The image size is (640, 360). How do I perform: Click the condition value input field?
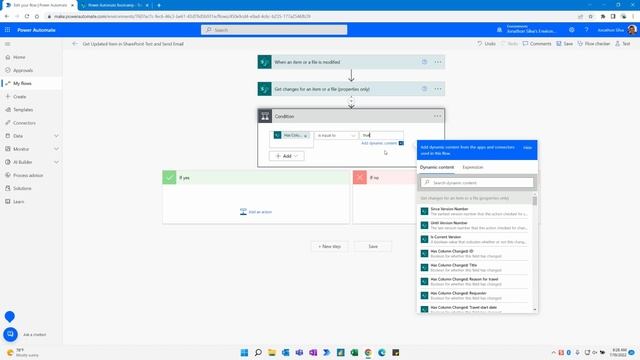pyautogui.click(x=381, y=135)
